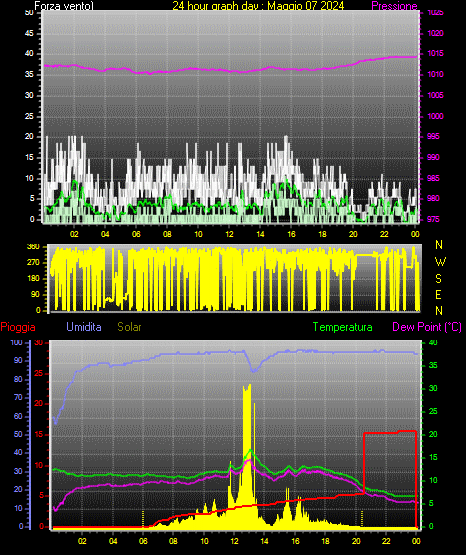
Task: Select hour 18 on the wind graph time axis
Action: (x=322, y=234)
